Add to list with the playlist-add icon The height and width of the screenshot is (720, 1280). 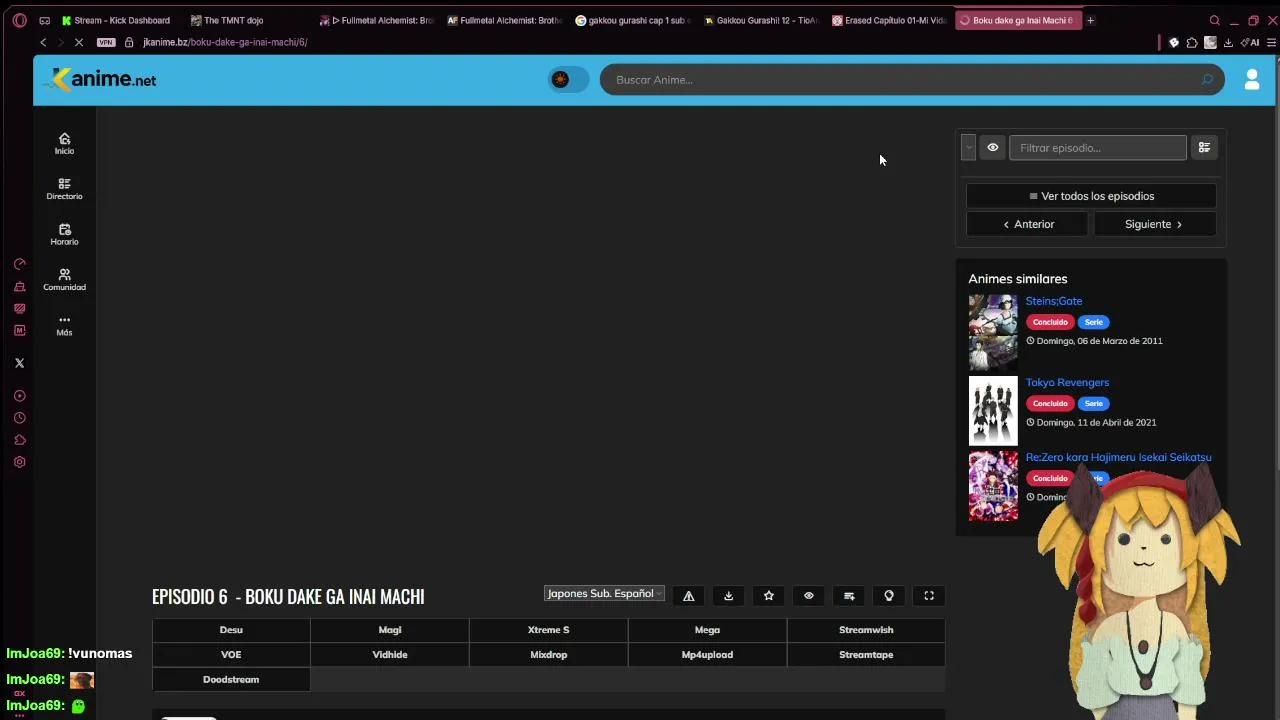[x=849, y=596]
